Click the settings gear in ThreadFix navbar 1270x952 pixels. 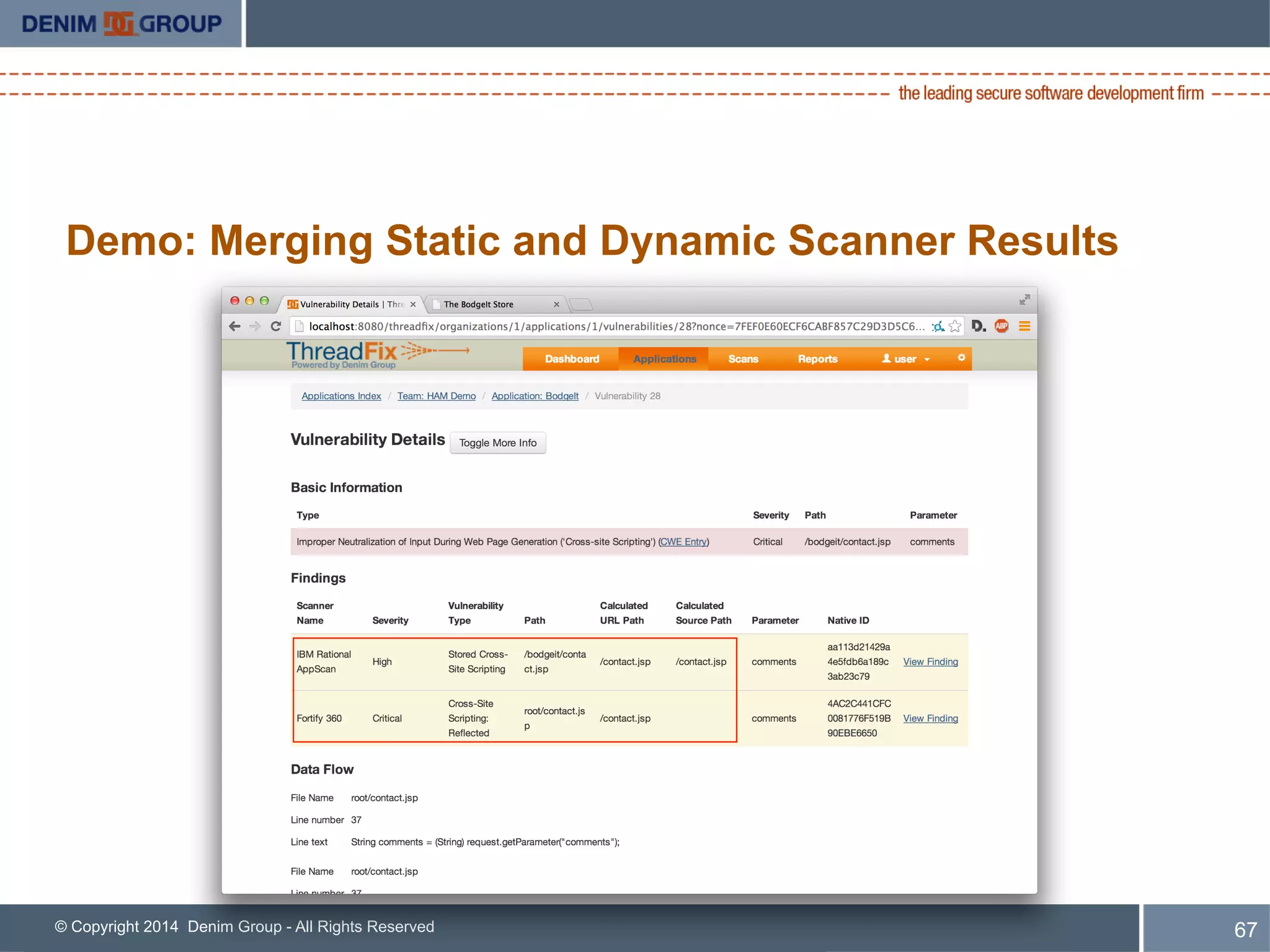(x=961, y=358)
